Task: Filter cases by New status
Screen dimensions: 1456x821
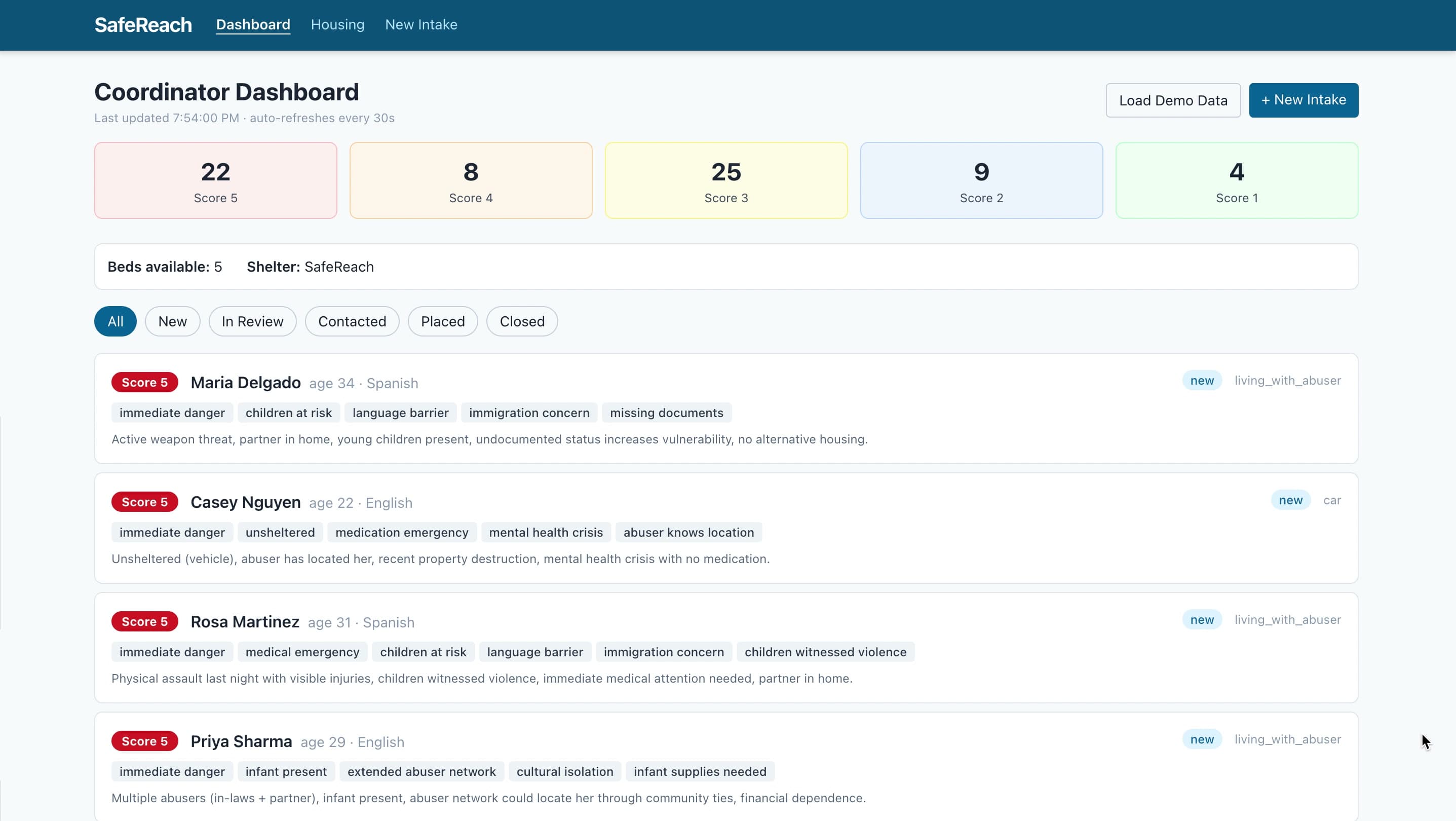Action: (x=172, y=321)
